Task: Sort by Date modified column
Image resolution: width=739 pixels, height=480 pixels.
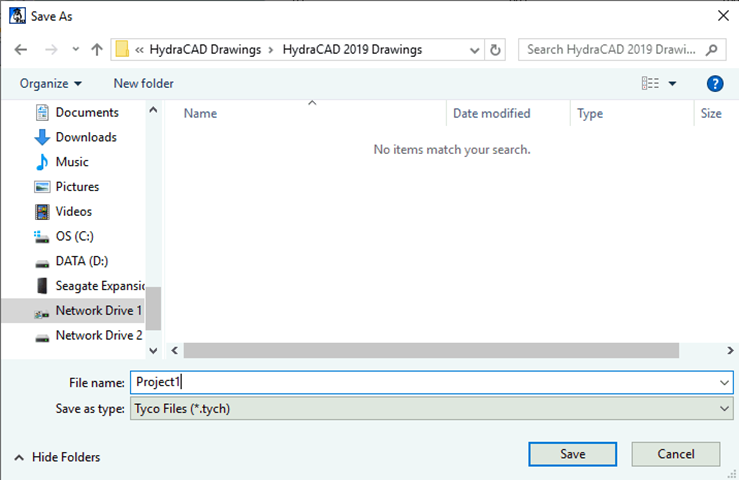Action: [492, 114]
